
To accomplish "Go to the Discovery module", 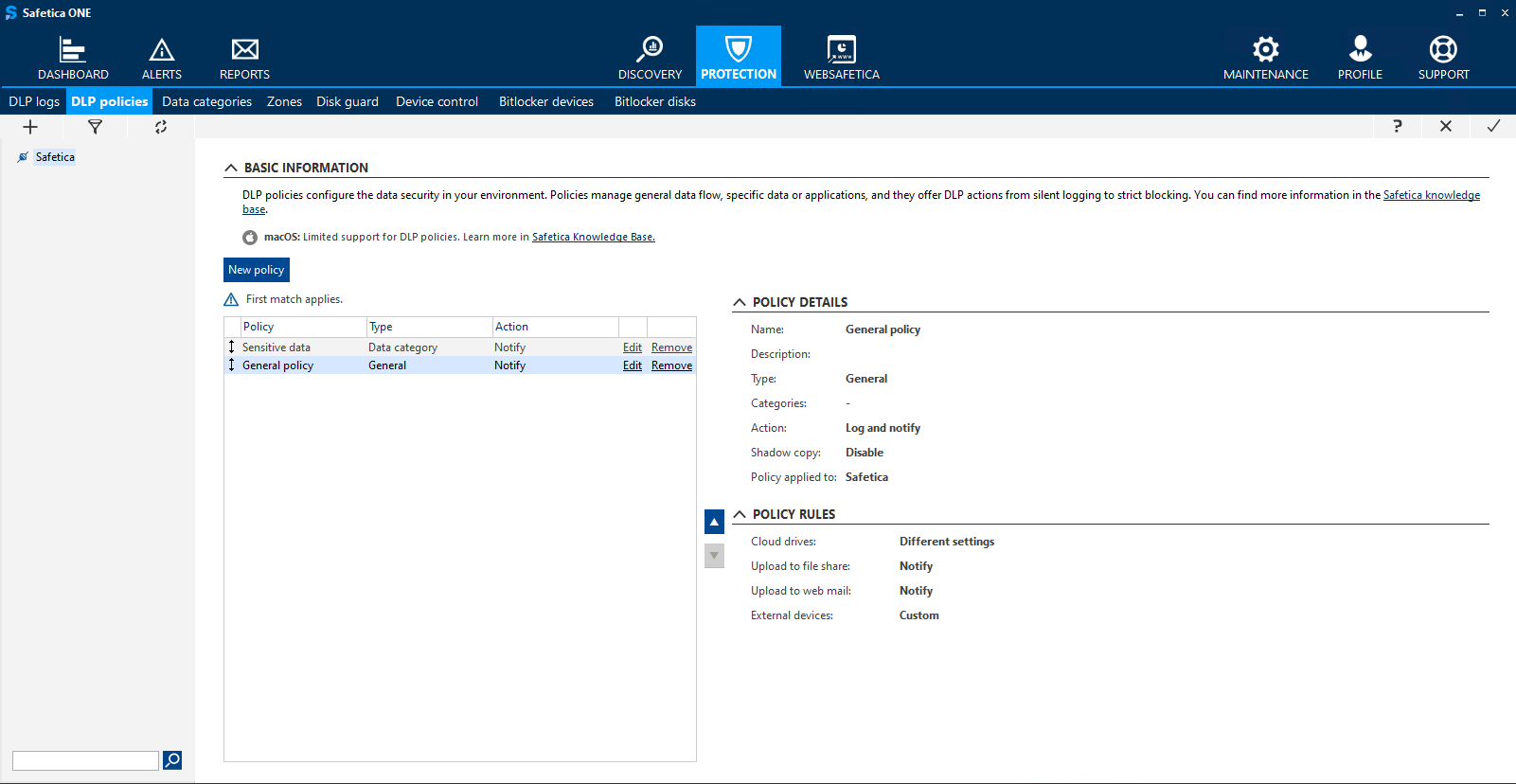I will pyautogui.click(x=650, y=58).
